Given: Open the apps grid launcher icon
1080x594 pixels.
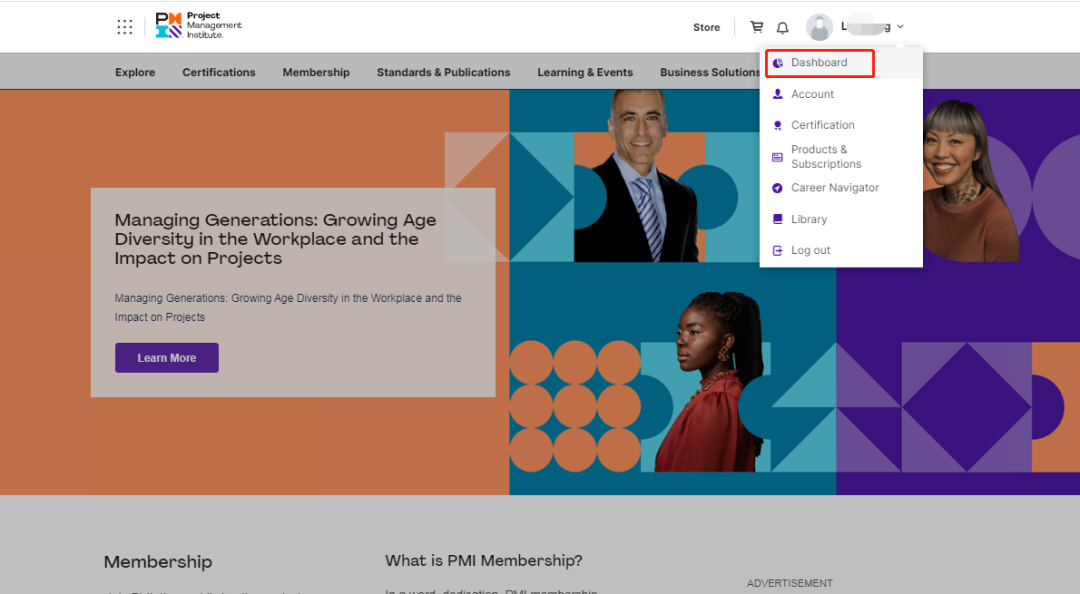Looking at the screenshot, I should [x=125, y=27].
